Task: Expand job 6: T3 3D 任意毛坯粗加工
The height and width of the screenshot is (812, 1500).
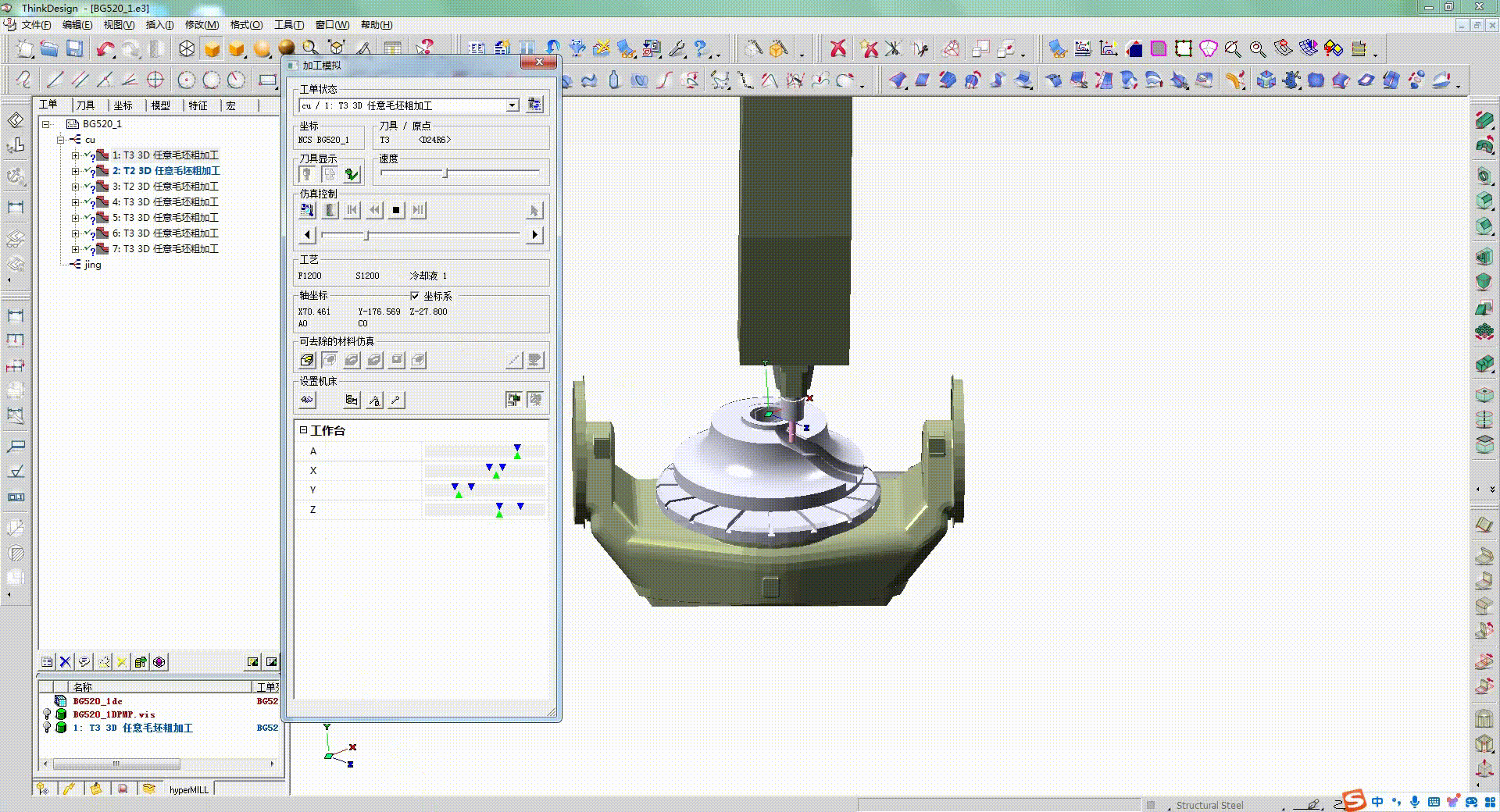Action: coord(75,233)
